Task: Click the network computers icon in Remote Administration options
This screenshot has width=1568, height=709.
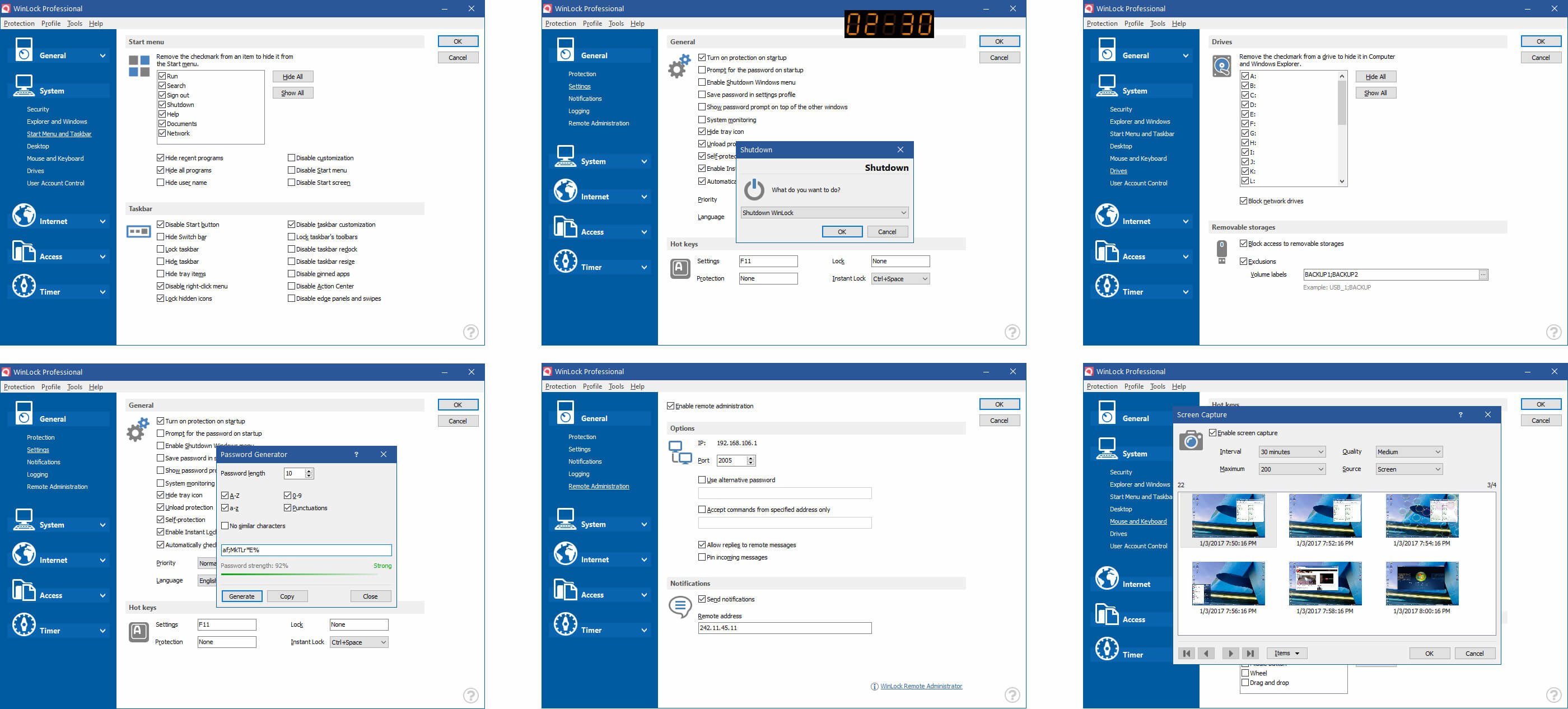Action: click(x=680, y=452)
